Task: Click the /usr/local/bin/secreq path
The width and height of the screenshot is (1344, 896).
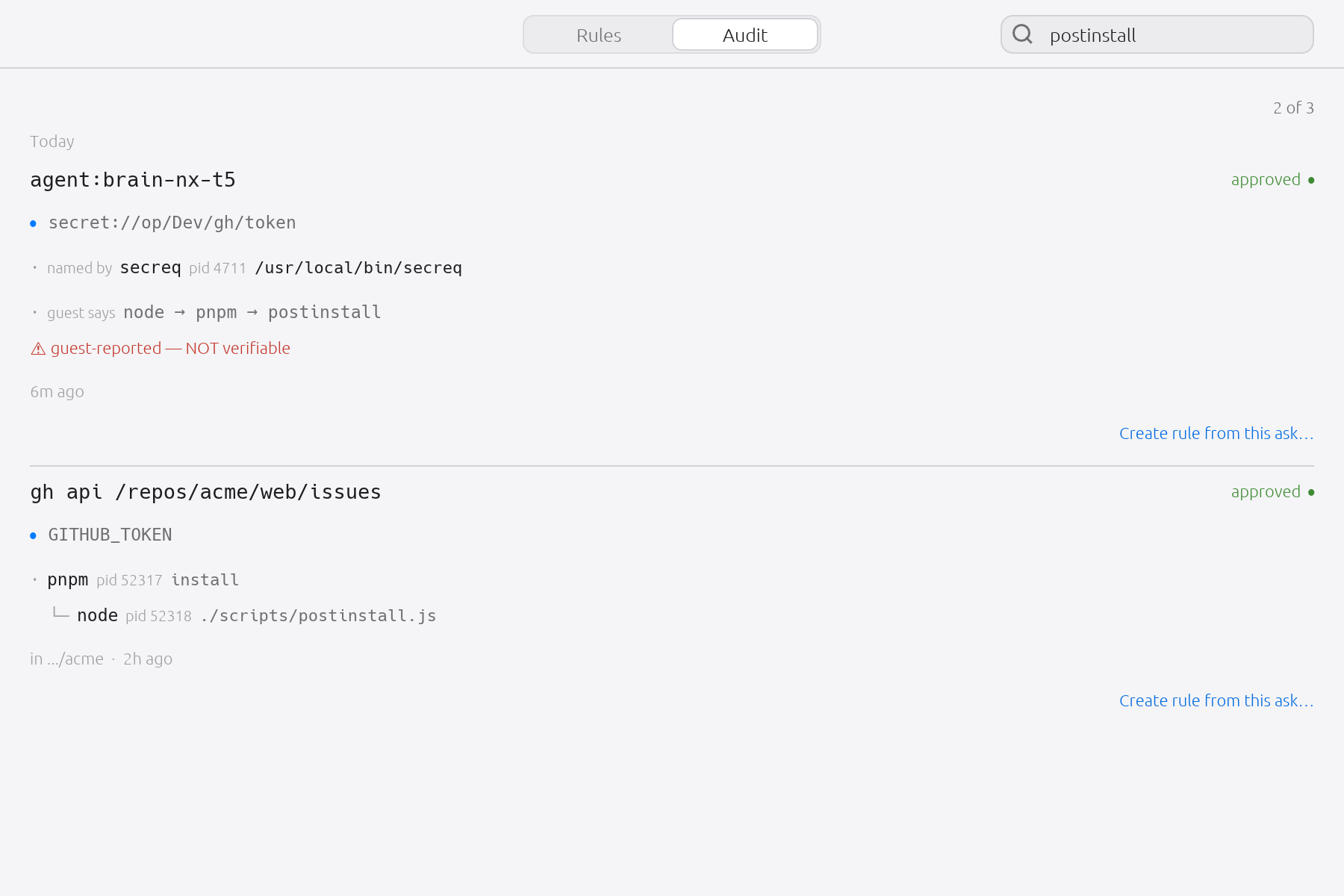Action: (x=358, y=267)
